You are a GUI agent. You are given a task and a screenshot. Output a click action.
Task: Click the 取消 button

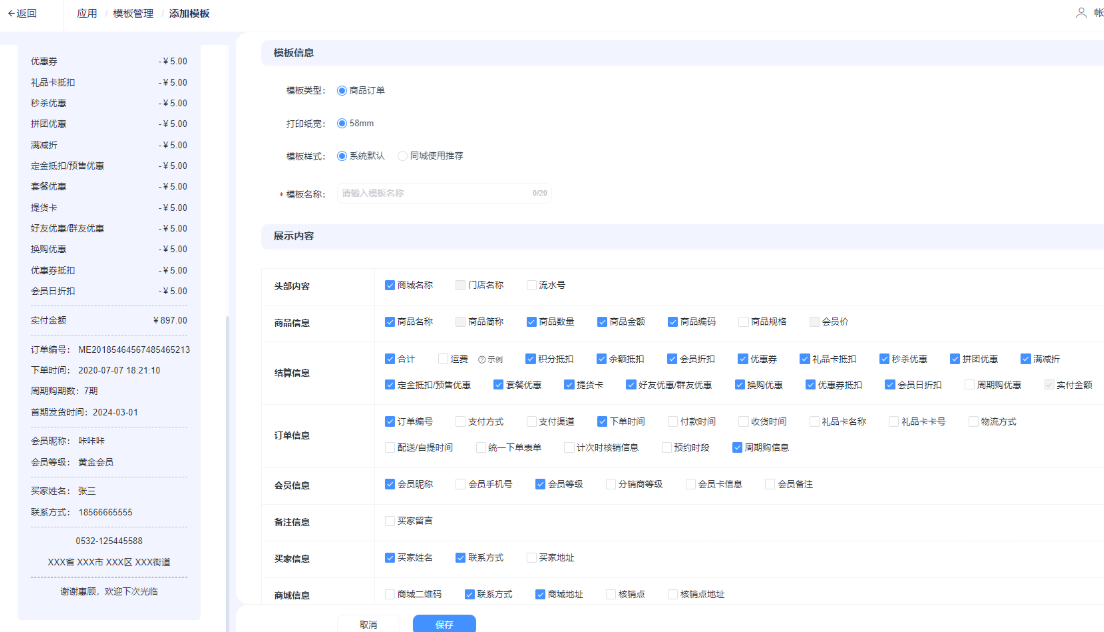[368, 624]
